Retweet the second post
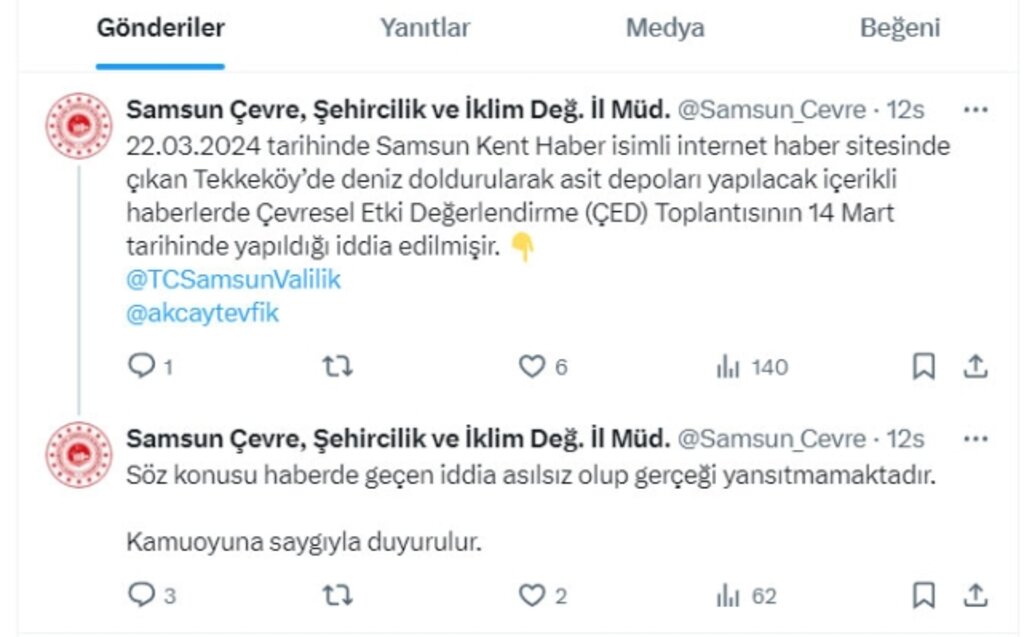The height and width of the screenshot is (637, 1024). 338,595
